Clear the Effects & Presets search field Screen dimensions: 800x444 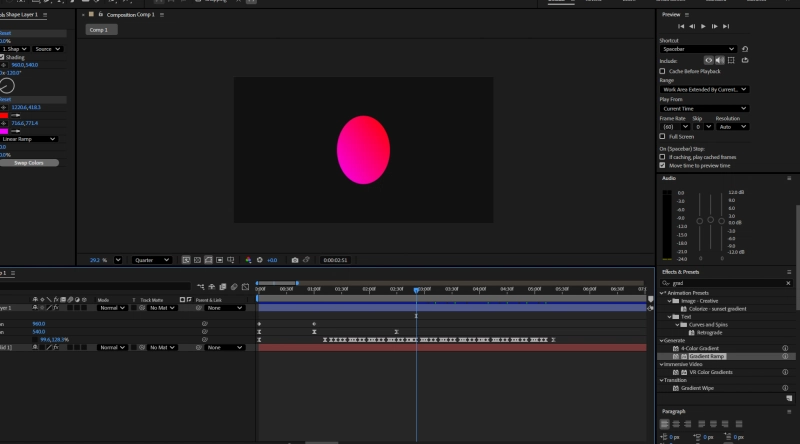click(x=786, y=282)
